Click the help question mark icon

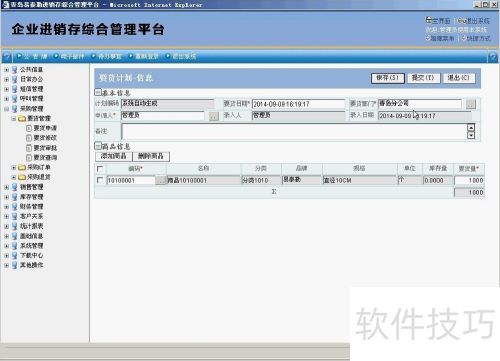pyautogui.click(x=493, y=57)
